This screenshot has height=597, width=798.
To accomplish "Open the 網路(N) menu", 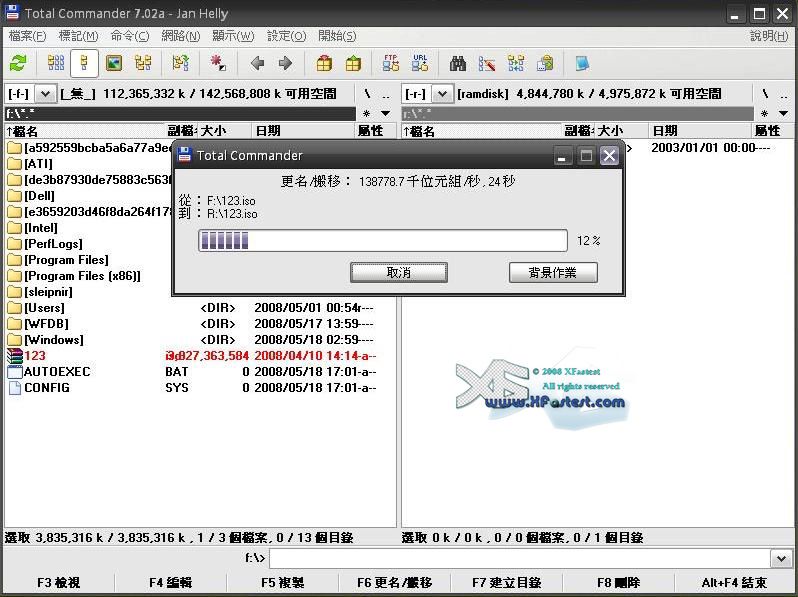I will [x=181, y=36].
